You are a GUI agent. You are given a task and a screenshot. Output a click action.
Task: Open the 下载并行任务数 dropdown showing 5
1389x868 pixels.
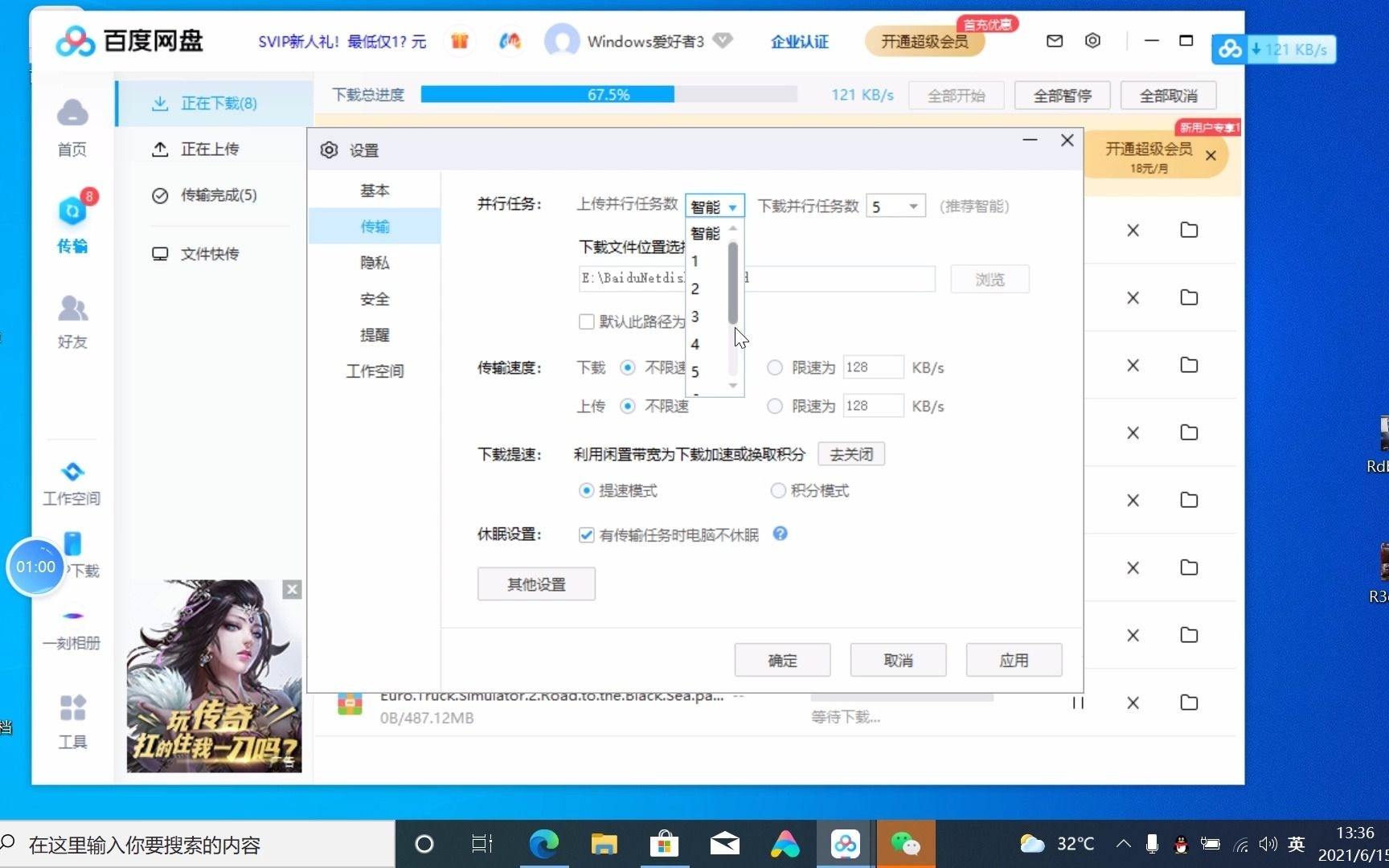(x=895, y=206)
